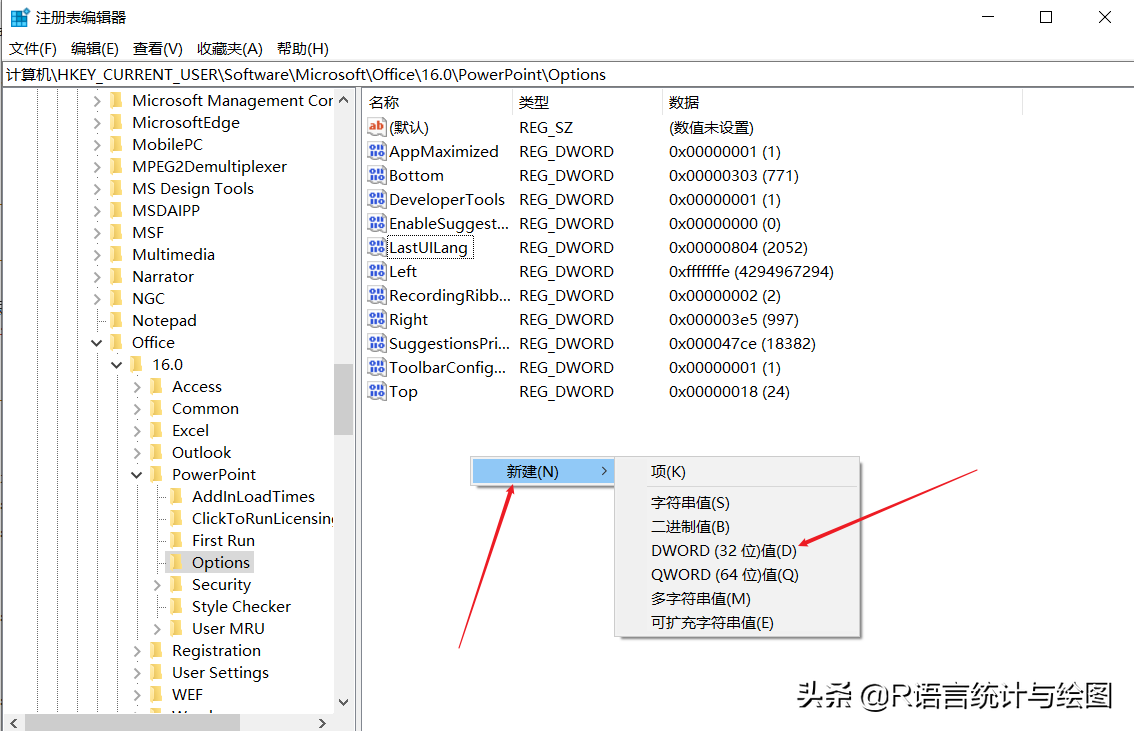Click the AddInLoadTimes folder icon
1134x731 pixels.
(x=176, y=496)
